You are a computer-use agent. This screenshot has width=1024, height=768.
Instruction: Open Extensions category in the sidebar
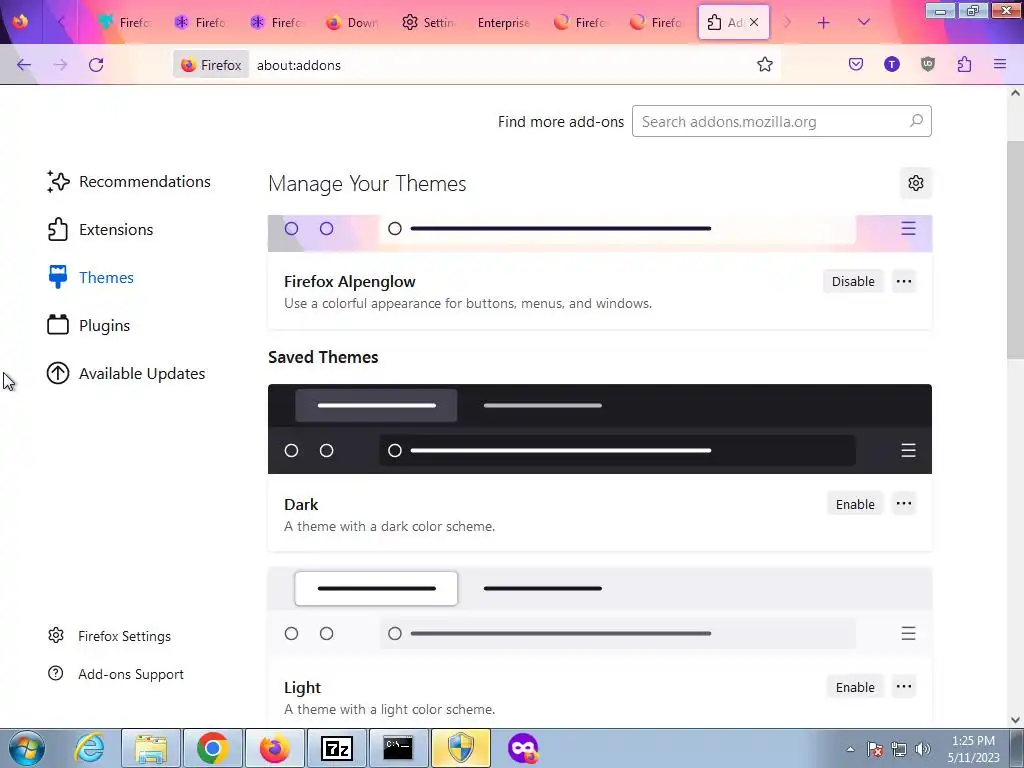[100, 230]
